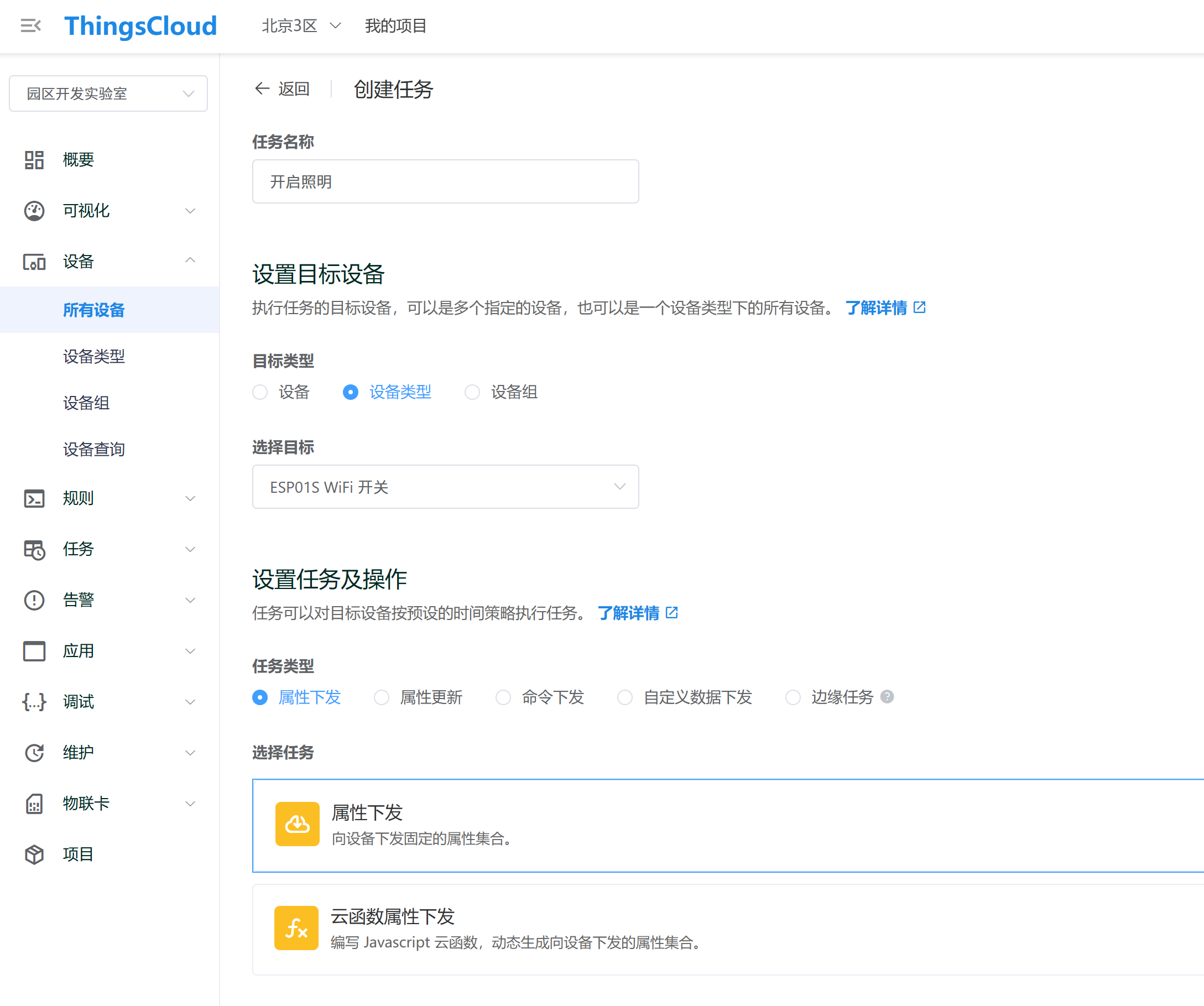
Task: Expand the 告警 menu chevron
Action: (190, 600)
